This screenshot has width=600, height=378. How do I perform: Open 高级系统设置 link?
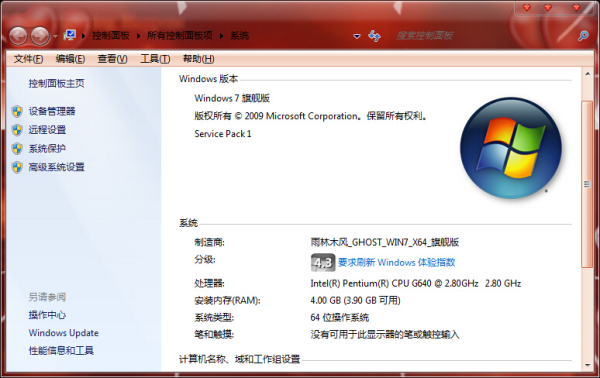(x=57, y=167)
